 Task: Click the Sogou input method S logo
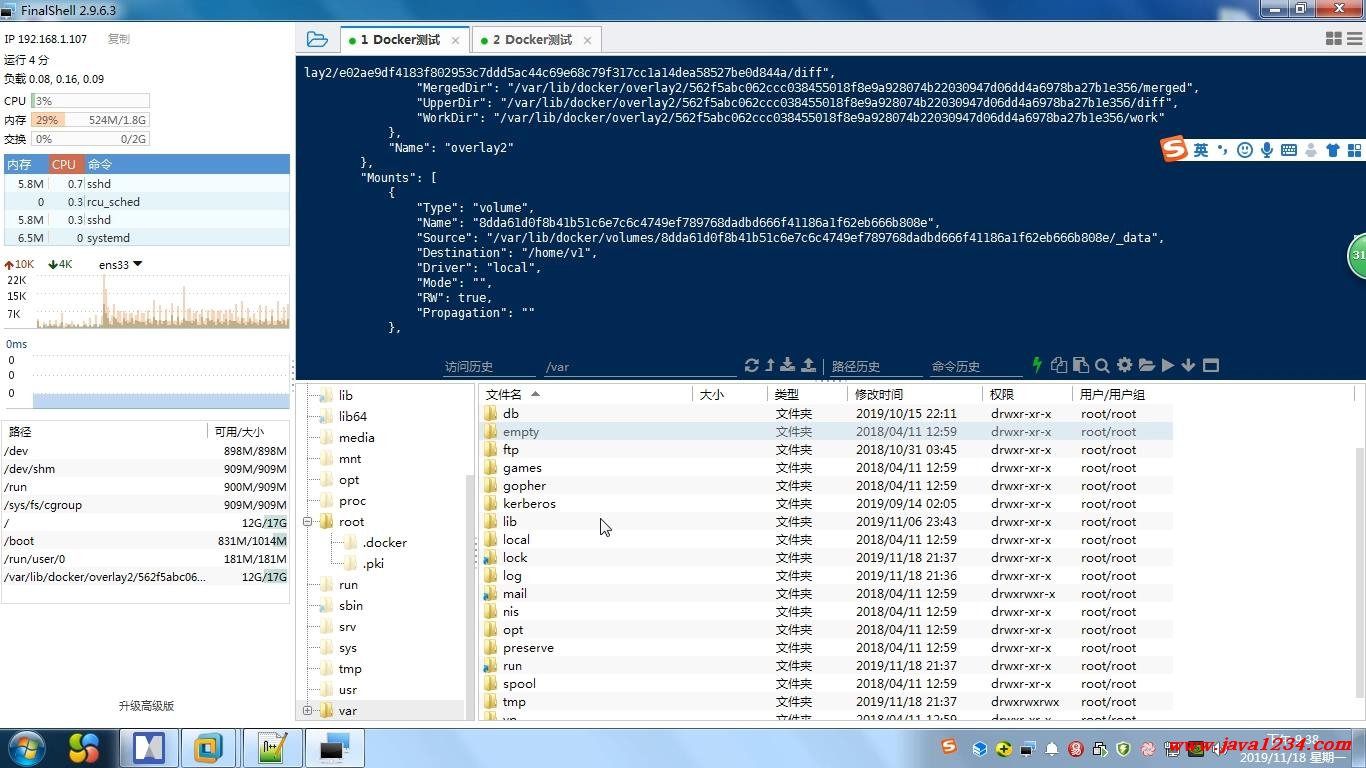pyautogui.click(x=1174, y=149)
